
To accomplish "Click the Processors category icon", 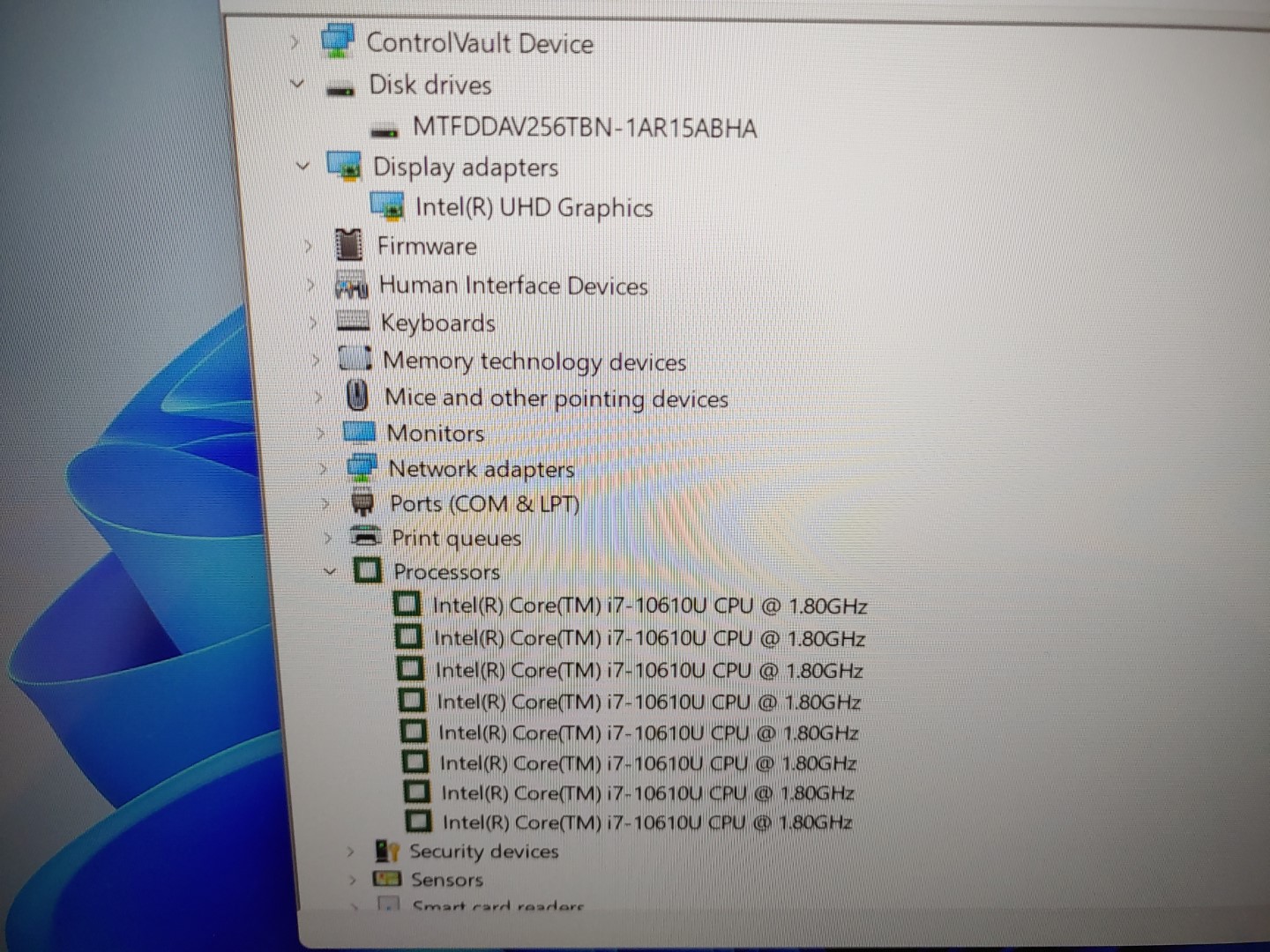I will click(368, 570).
